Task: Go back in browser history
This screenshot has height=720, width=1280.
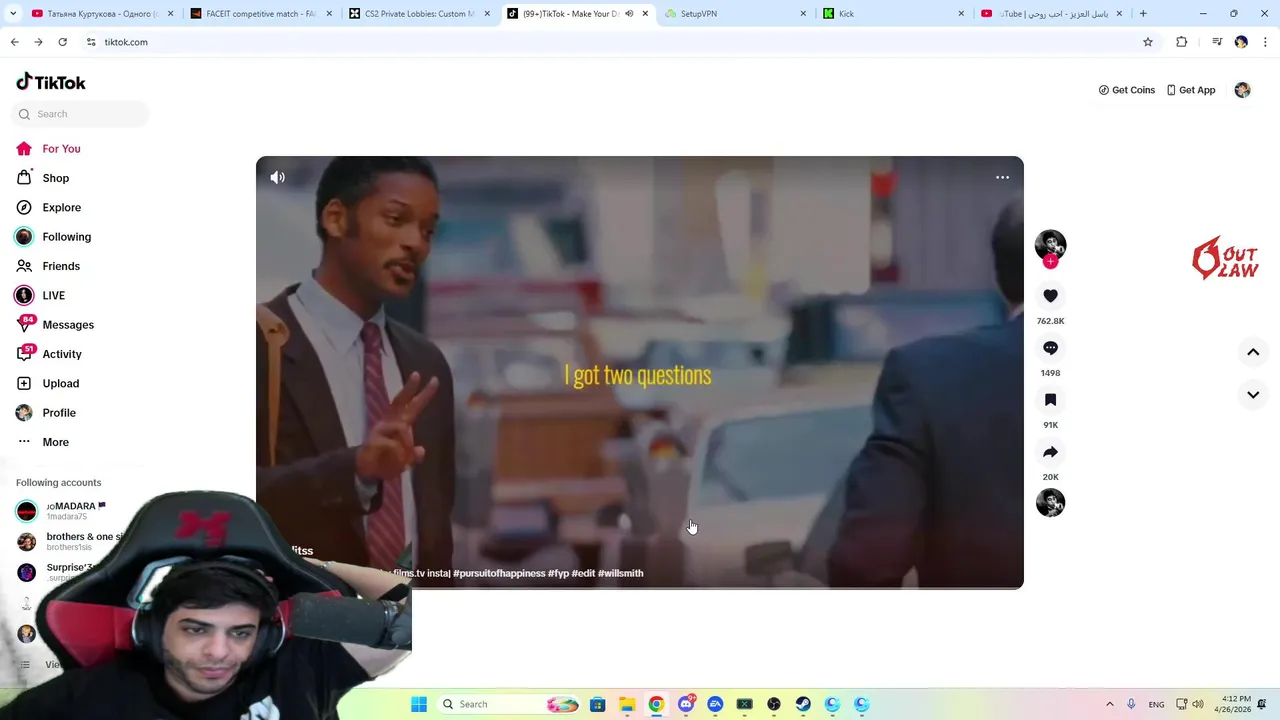Action: pyautogui.click(x=14, y=42)
